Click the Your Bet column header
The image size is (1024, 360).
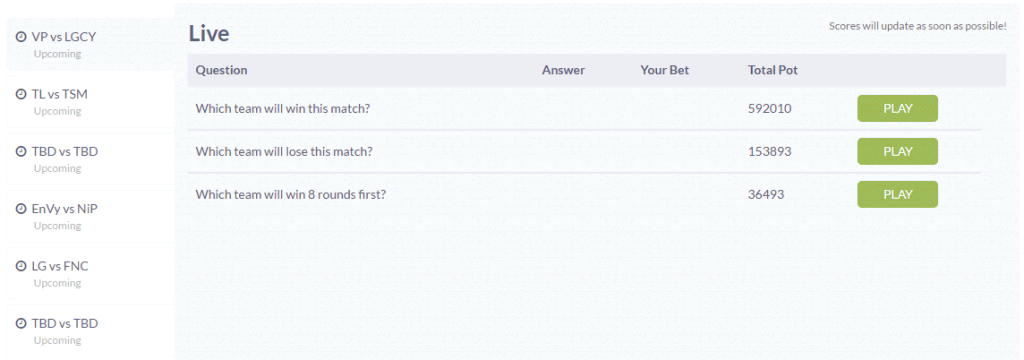click(x=664, y=70)
